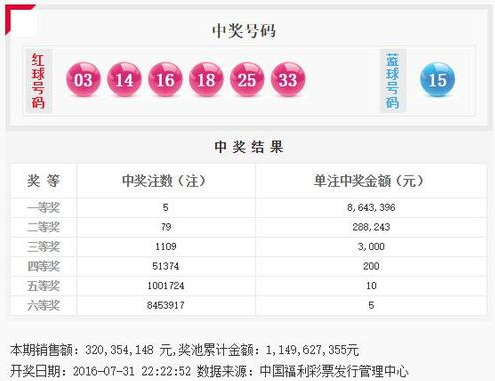Click the red ball numbered 03
The image size is (495, 381).
coord(83,79)
